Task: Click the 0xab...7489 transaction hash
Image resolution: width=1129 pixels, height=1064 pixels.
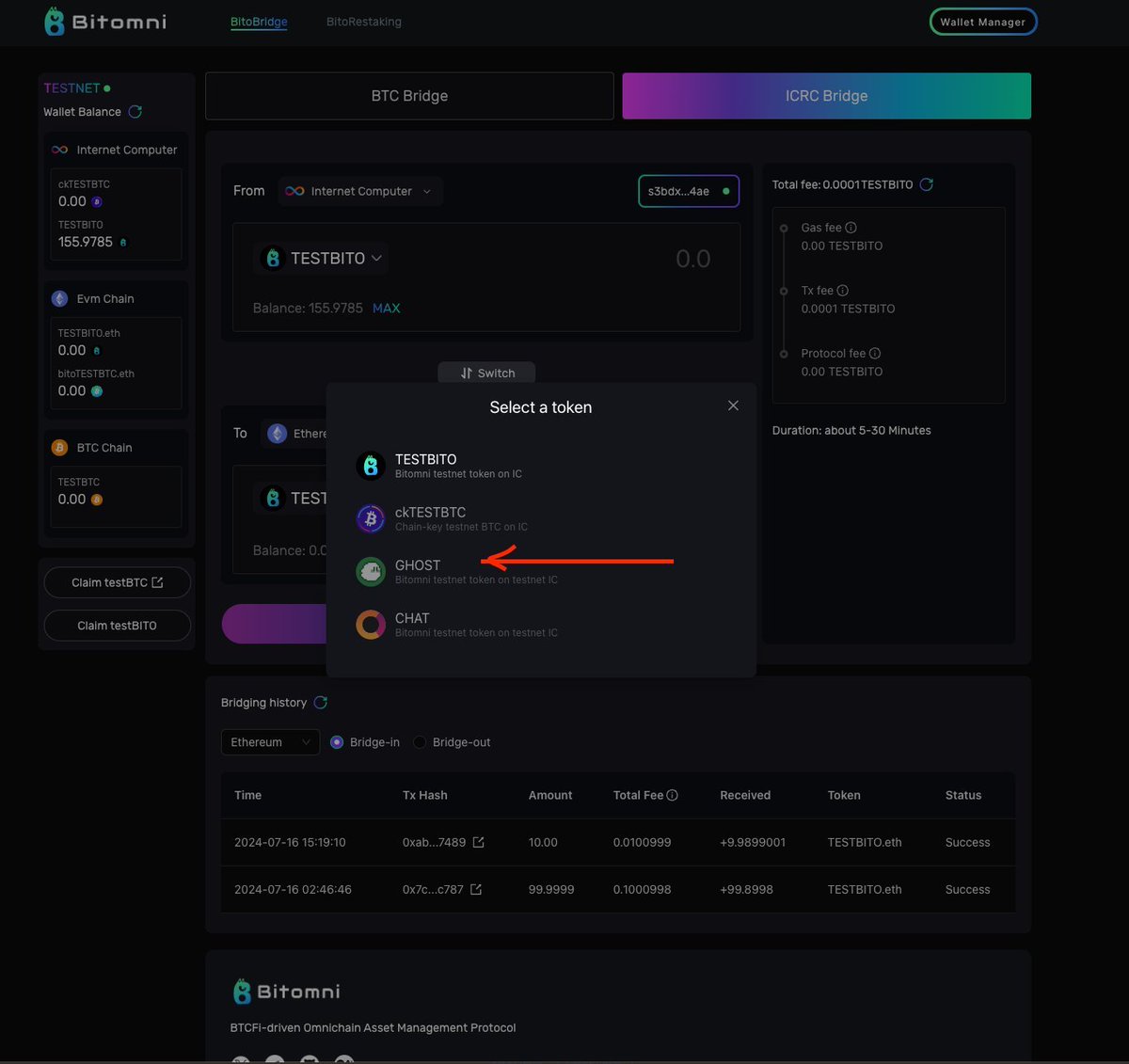Action: point(434,842)
